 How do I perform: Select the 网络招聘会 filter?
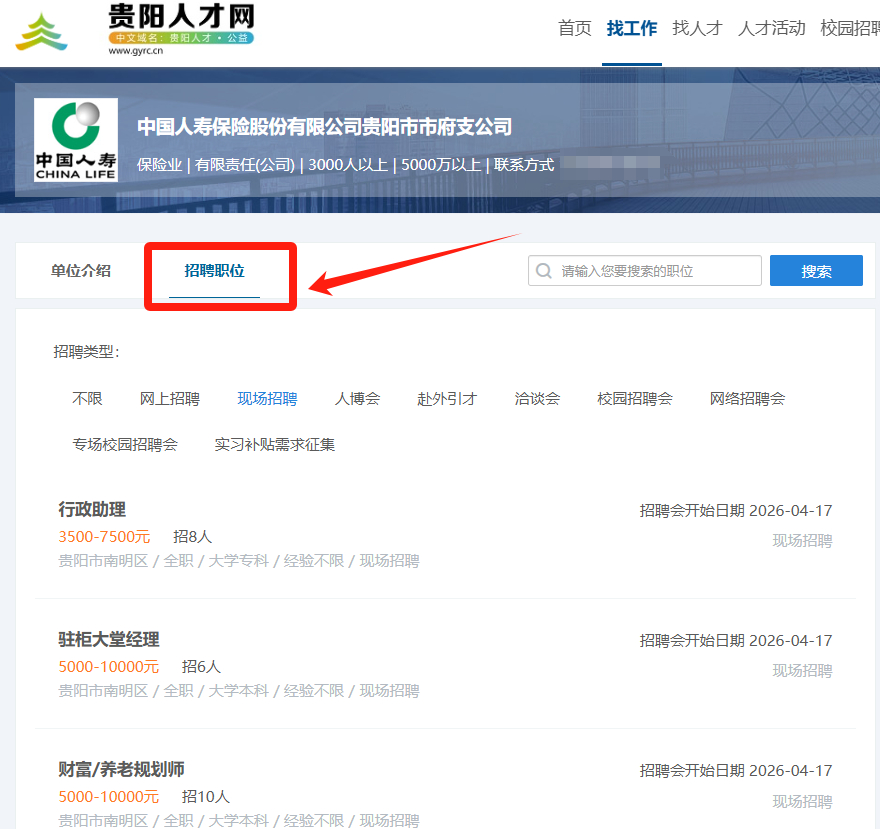pyautogui.click(x=747, y=399)
